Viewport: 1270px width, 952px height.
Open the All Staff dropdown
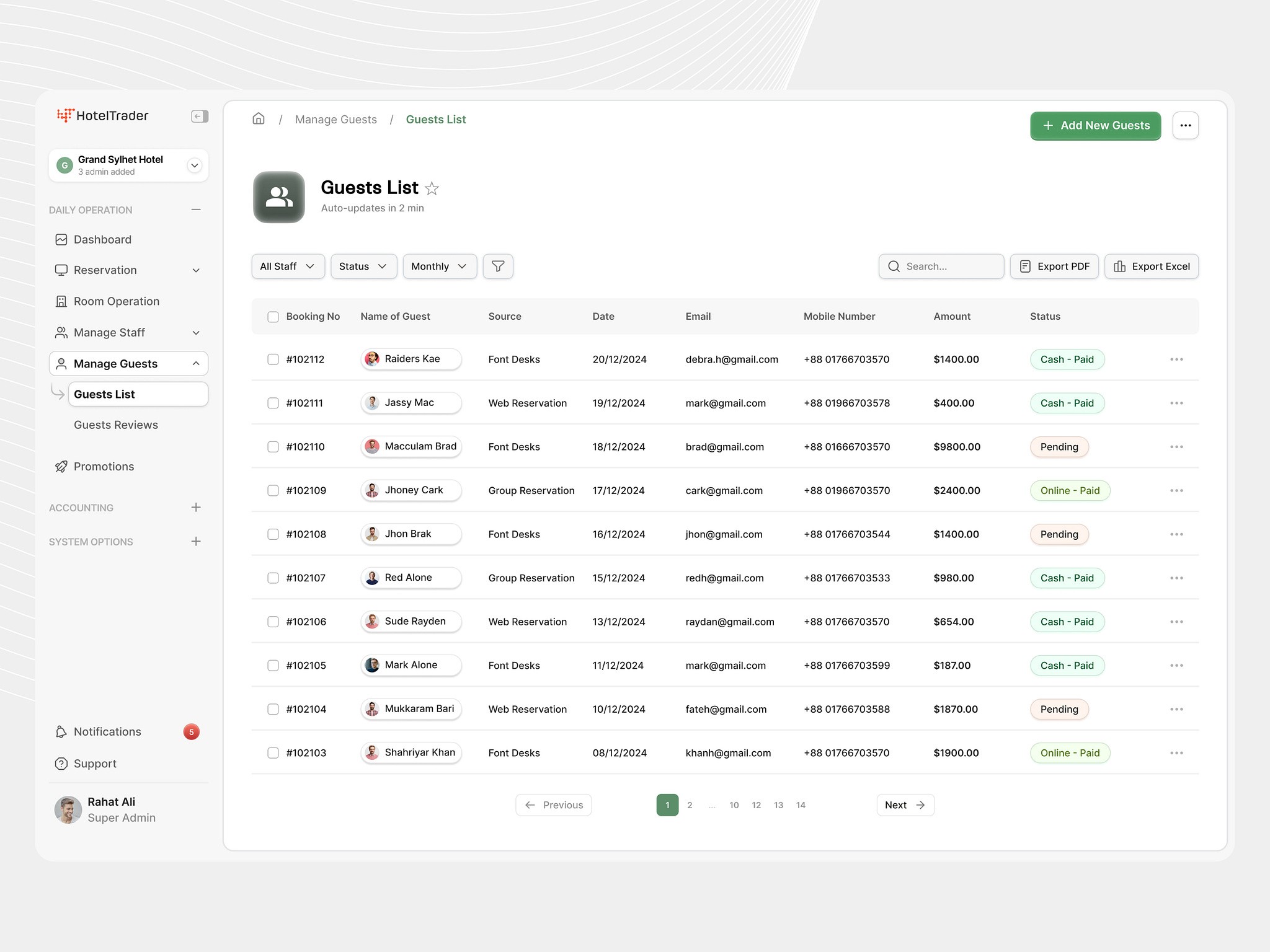288,267
